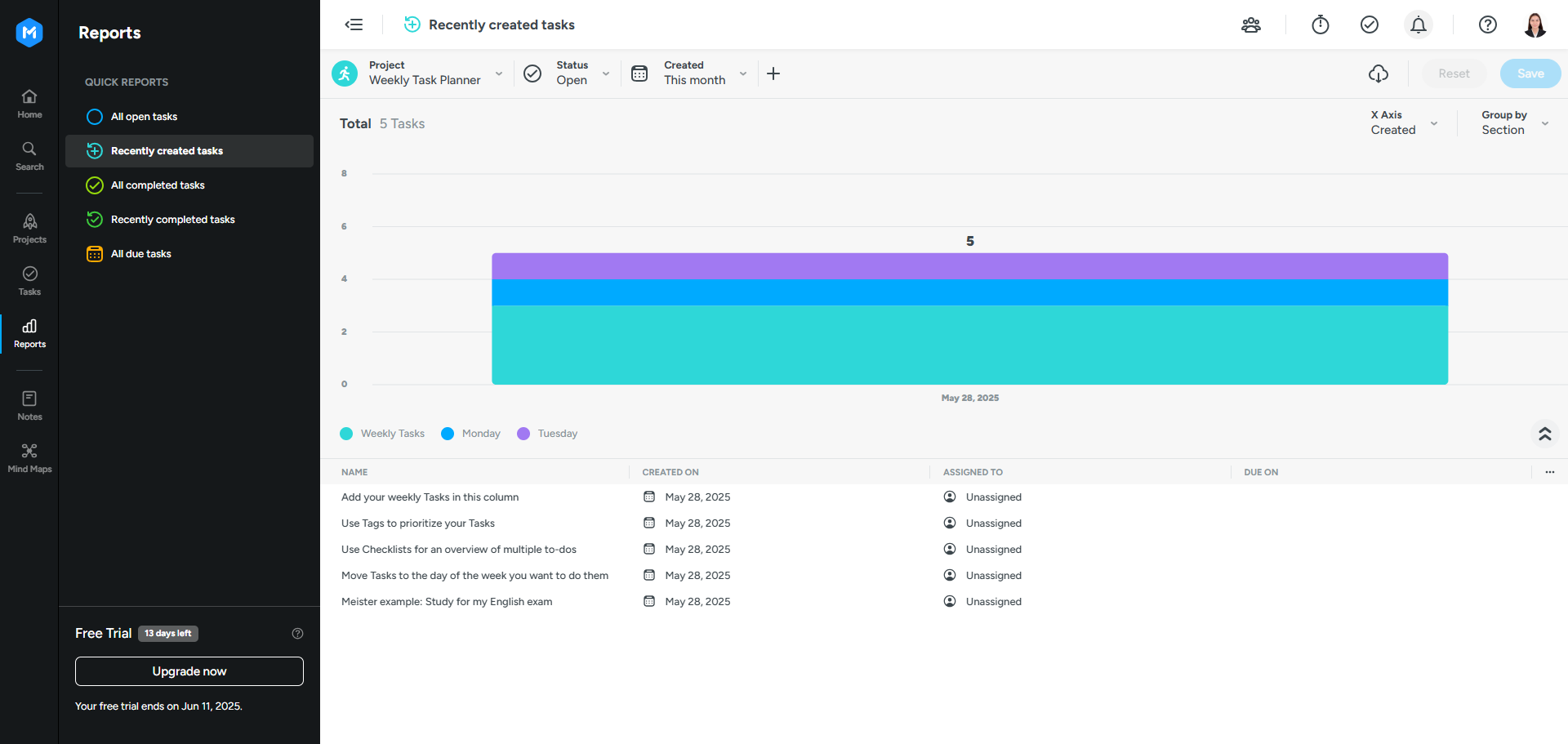Select All completed tasks report
Image resolution: width=1568 pixels, height=744 pixels.
coord(158,185)
